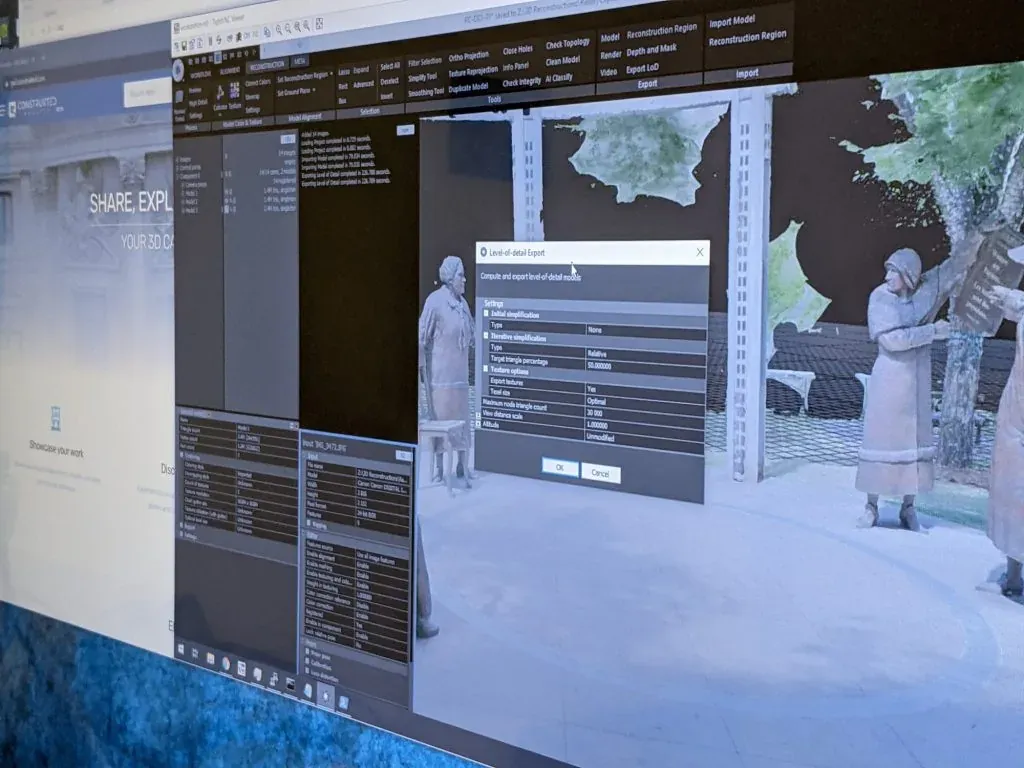
Task: Click Clean Model tool
Action: (x=562, y=61)
